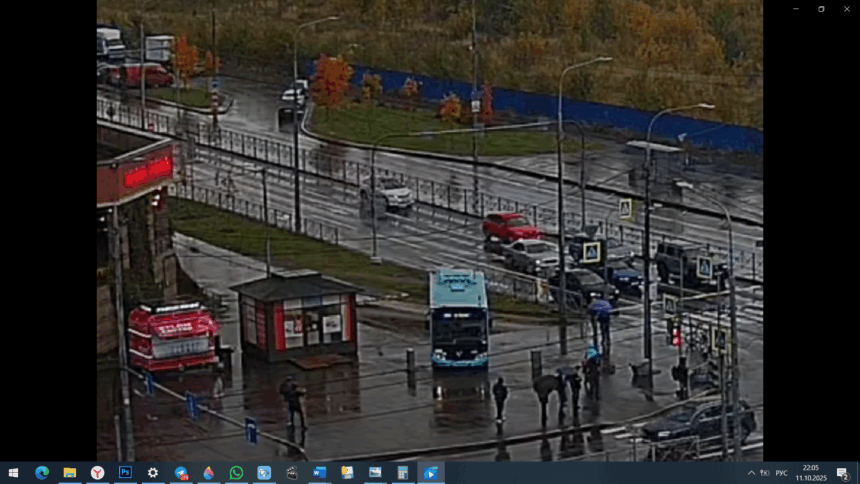
Task: Click the active video player taskbar icon
Action: point(431,473)
